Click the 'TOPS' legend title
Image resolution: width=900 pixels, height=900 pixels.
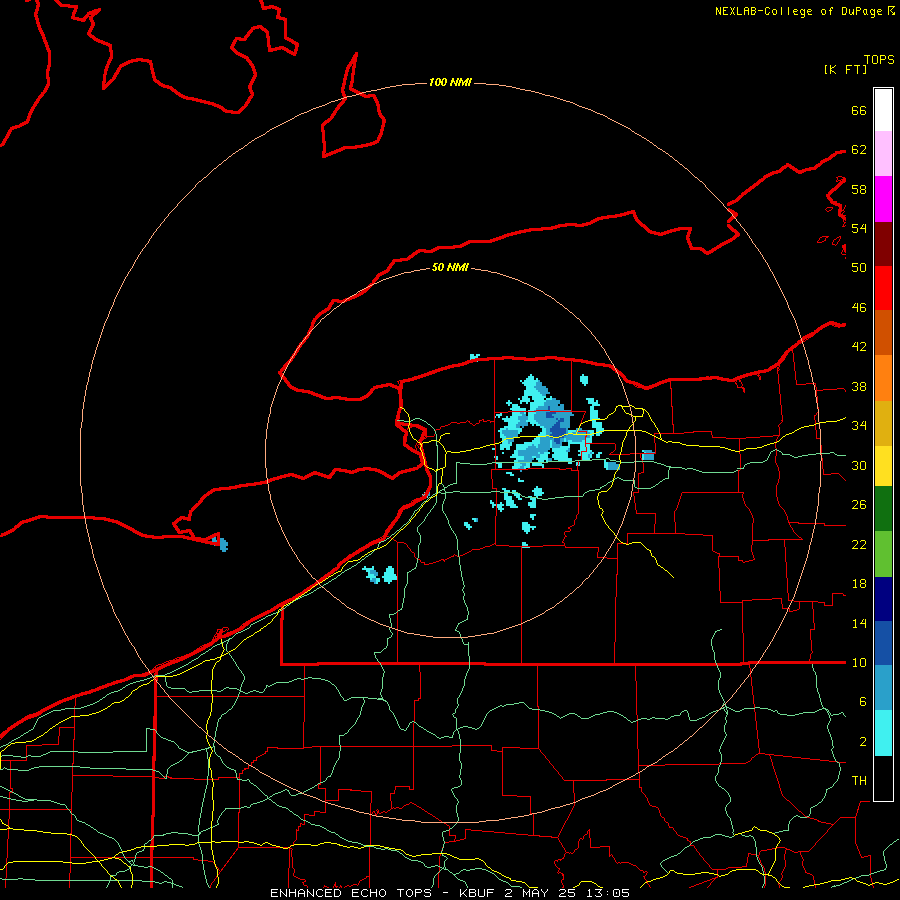(x=879, y=60)
